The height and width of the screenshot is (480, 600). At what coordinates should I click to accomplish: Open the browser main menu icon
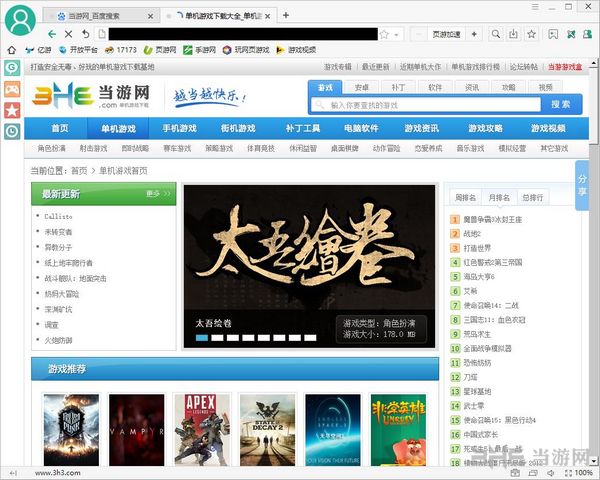point(535,7)
